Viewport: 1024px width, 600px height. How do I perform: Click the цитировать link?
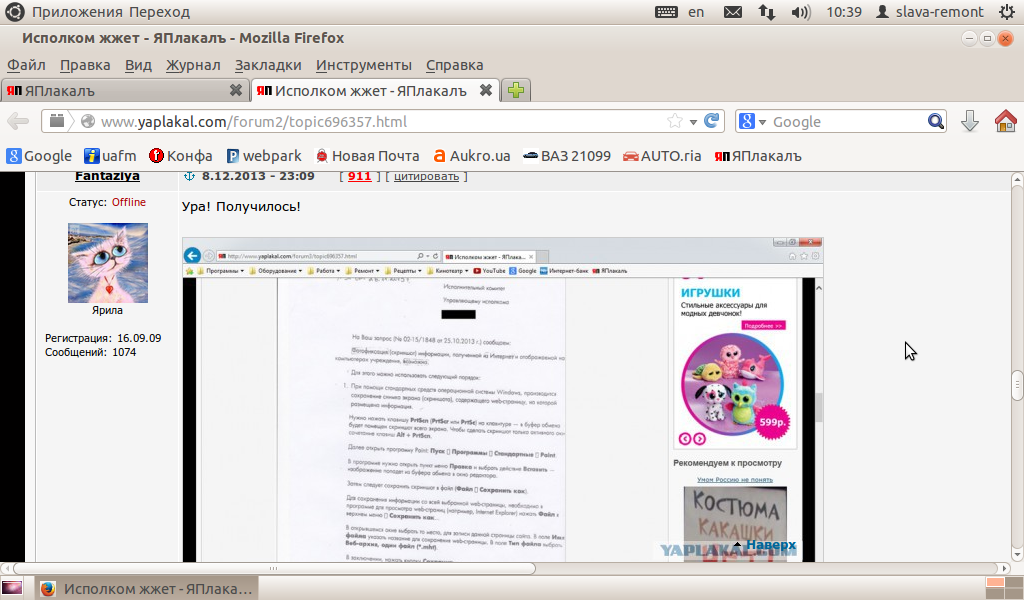[427, 177]
